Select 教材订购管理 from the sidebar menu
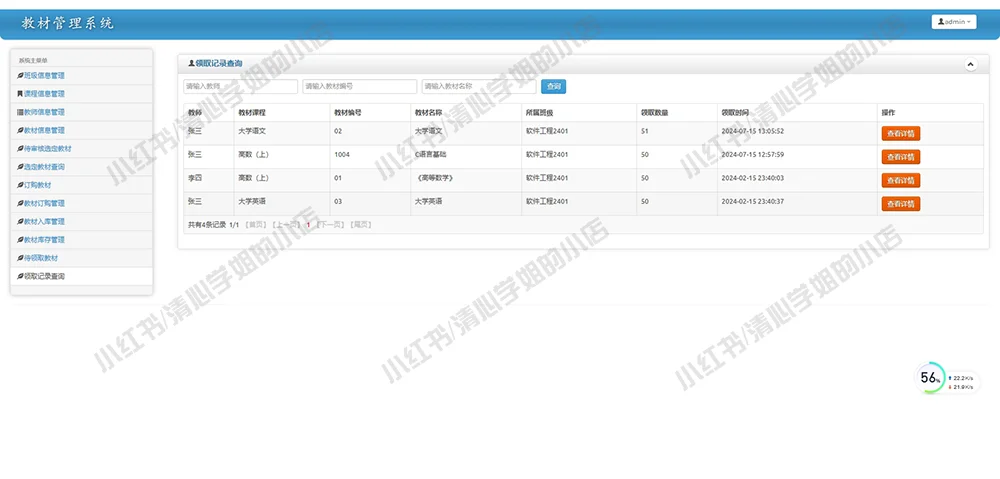The height and width of the screenshot is (479, 1000). (82, 203)
